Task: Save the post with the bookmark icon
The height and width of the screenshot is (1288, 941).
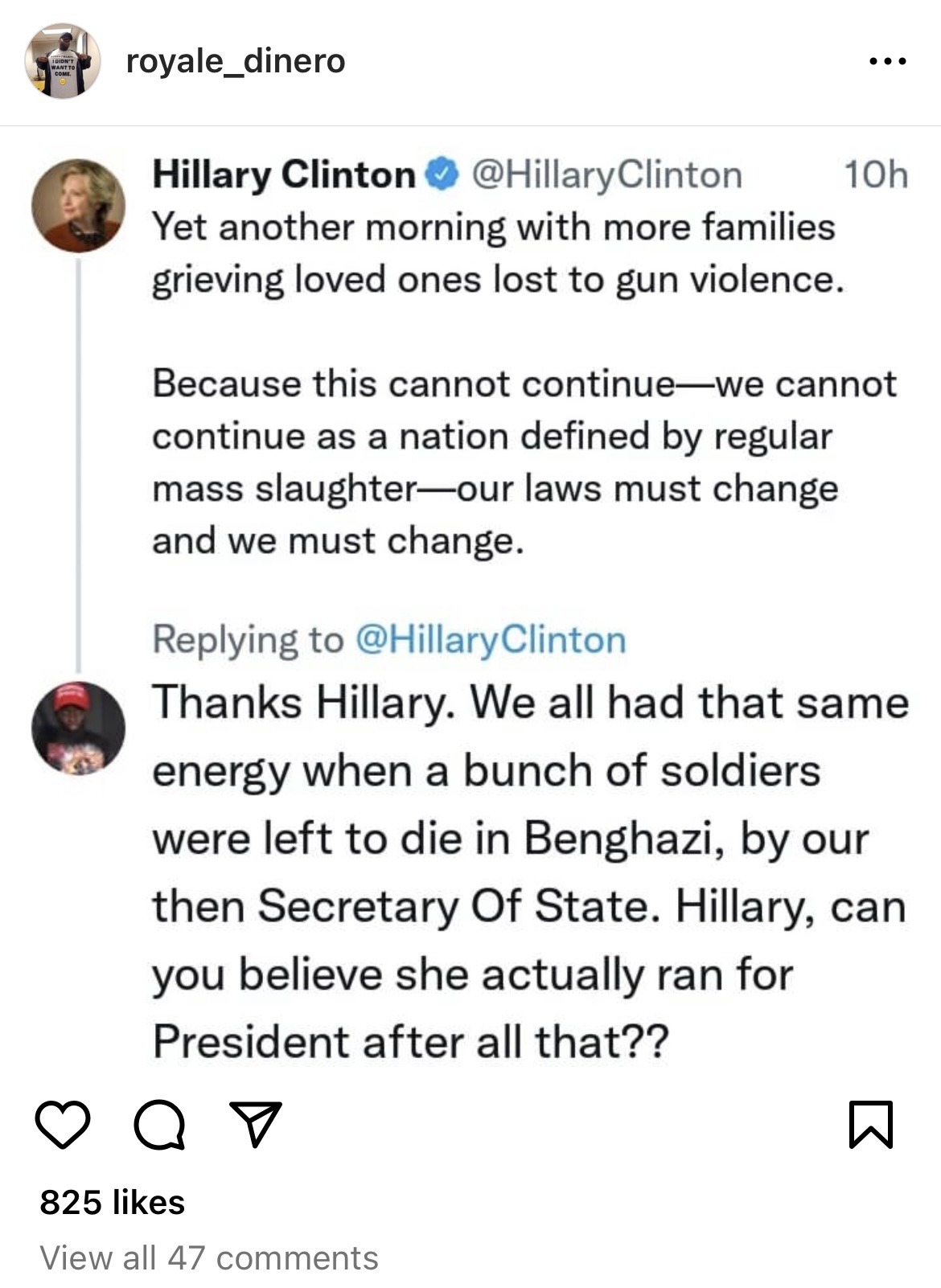Action: pos(871,1125)
